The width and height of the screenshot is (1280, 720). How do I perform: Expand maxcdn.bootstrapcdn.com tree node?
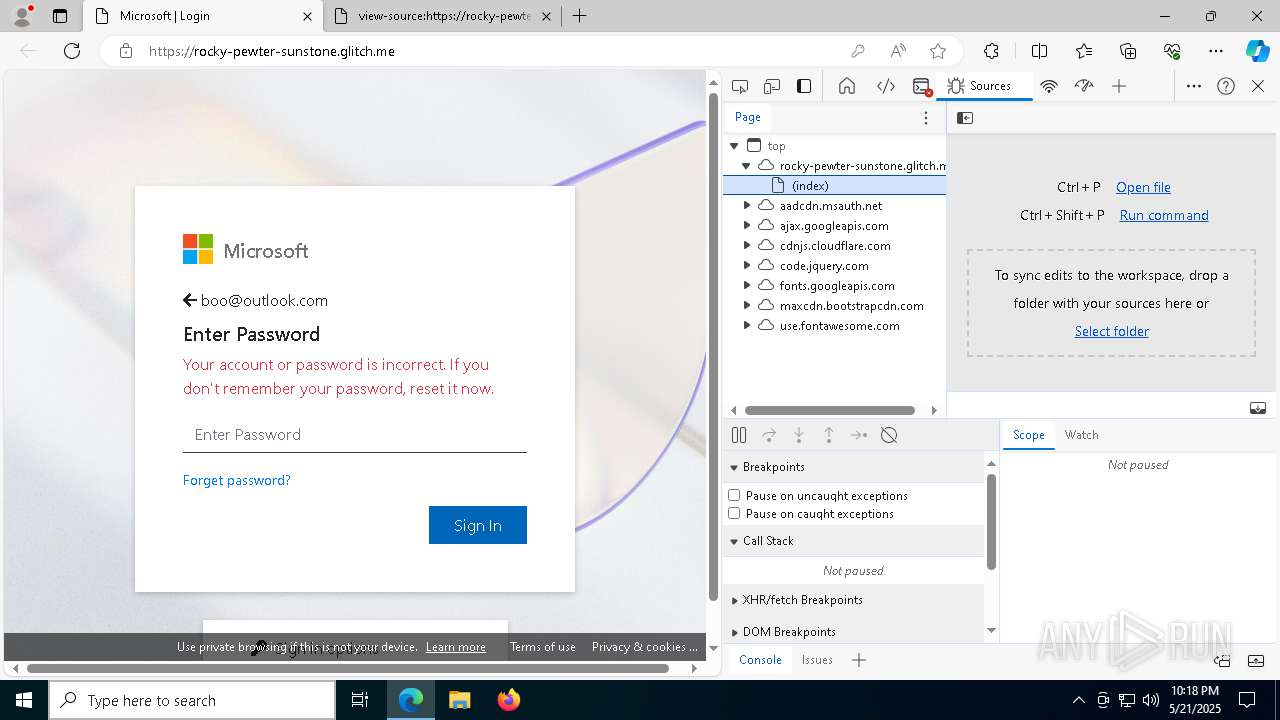(x=747, y=306)
